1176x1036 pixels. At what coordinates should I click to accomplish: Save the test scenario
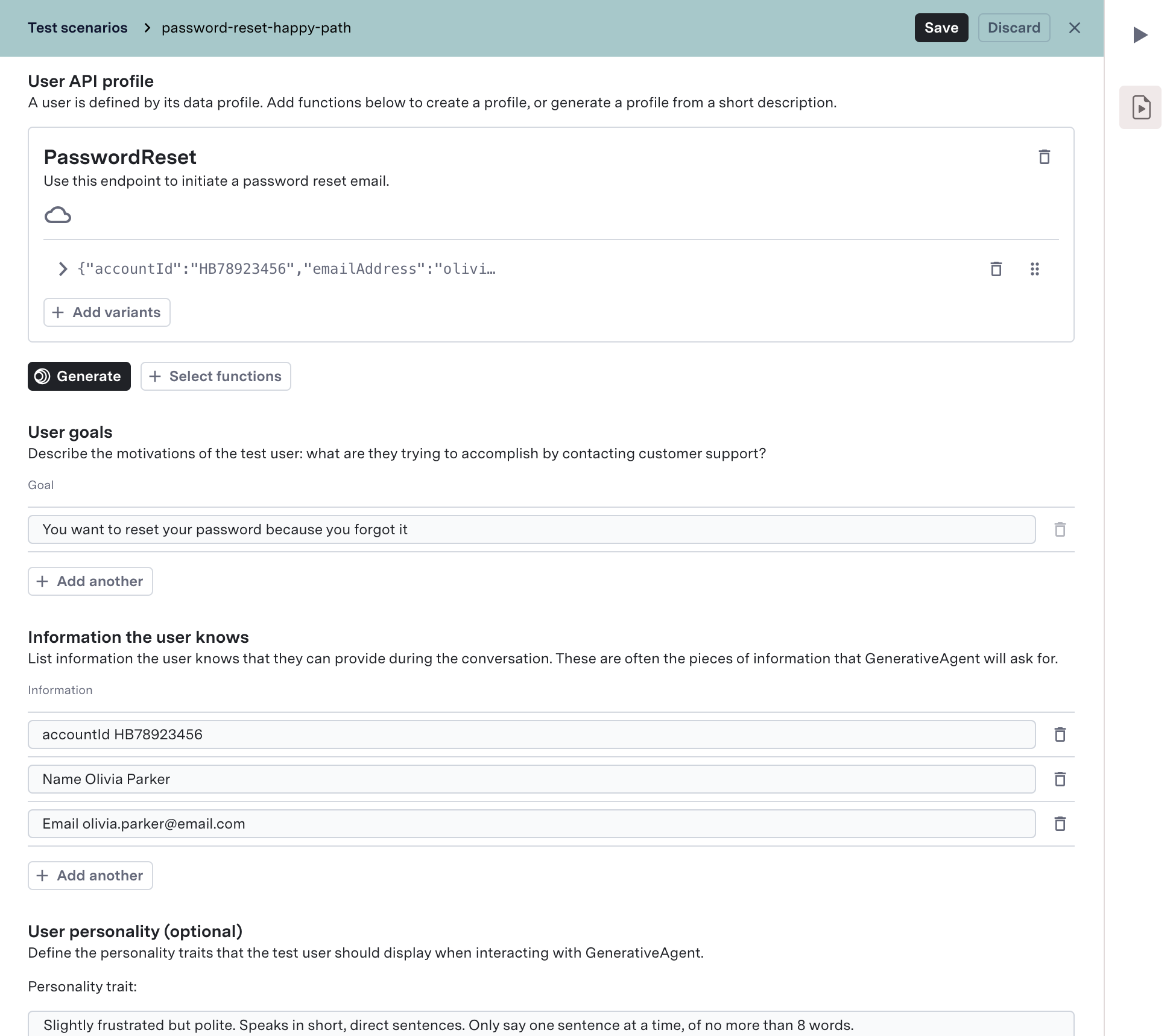pyautogui.click(x=941, y=28)
